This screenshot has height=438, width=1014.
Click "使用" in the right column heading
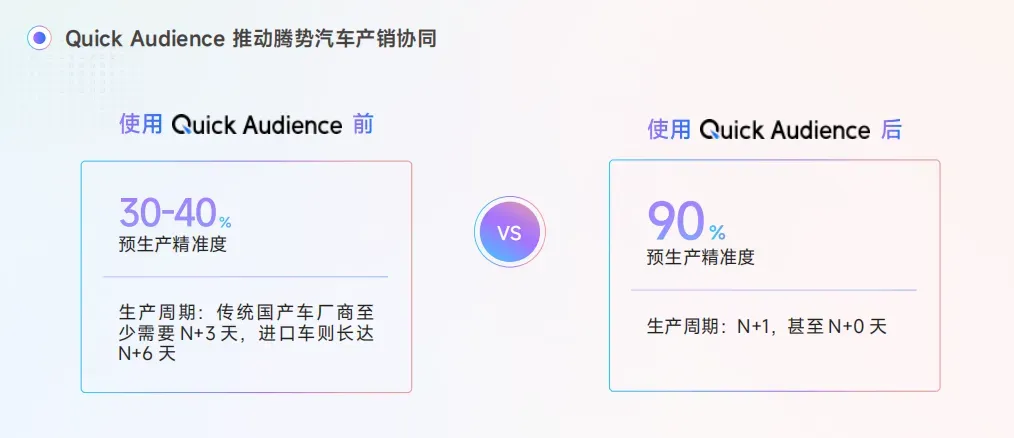click(x=668, y=130)
